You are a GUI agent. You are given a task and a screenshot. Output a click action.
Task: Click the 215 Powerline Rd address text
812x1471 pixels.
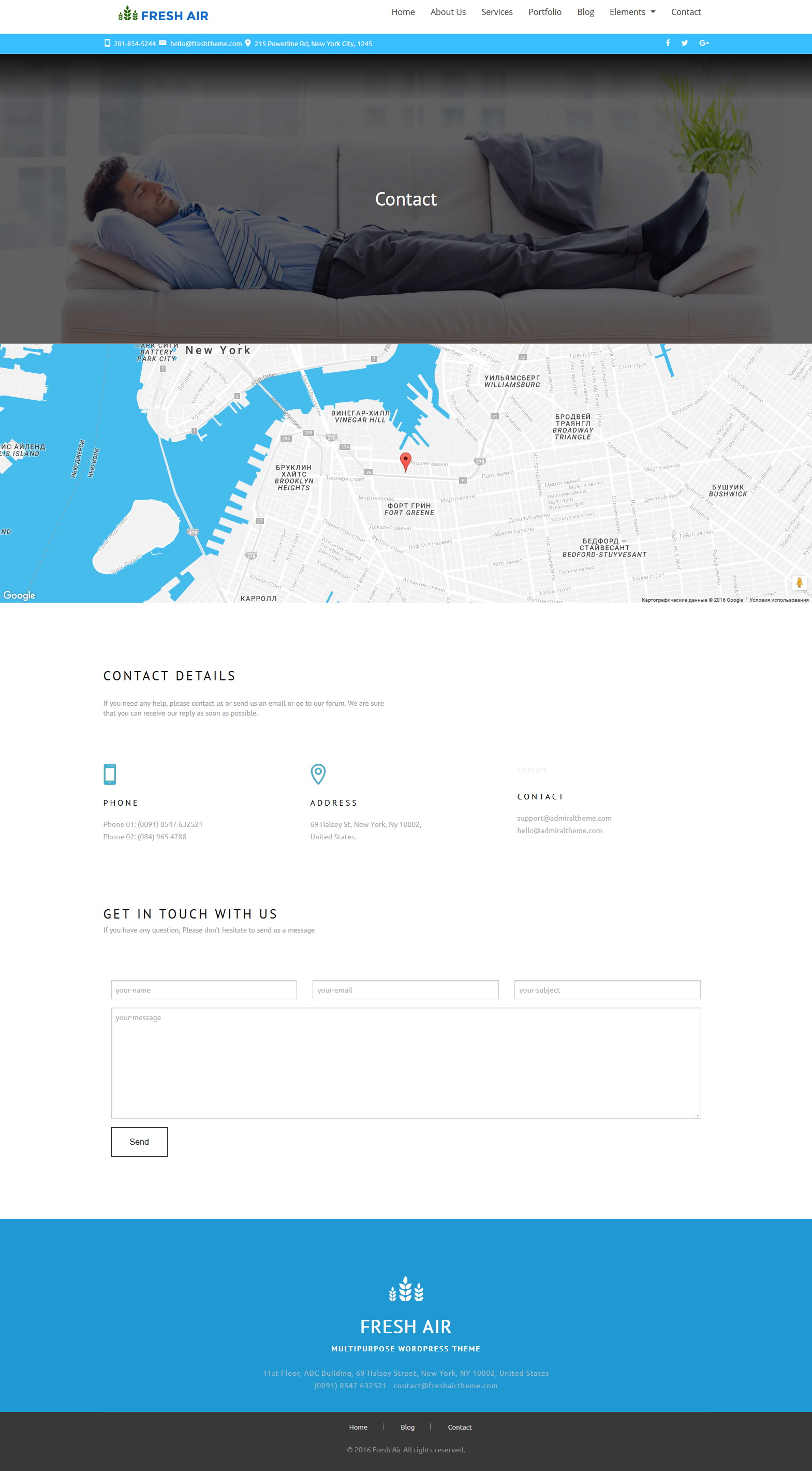click(313, 43)
